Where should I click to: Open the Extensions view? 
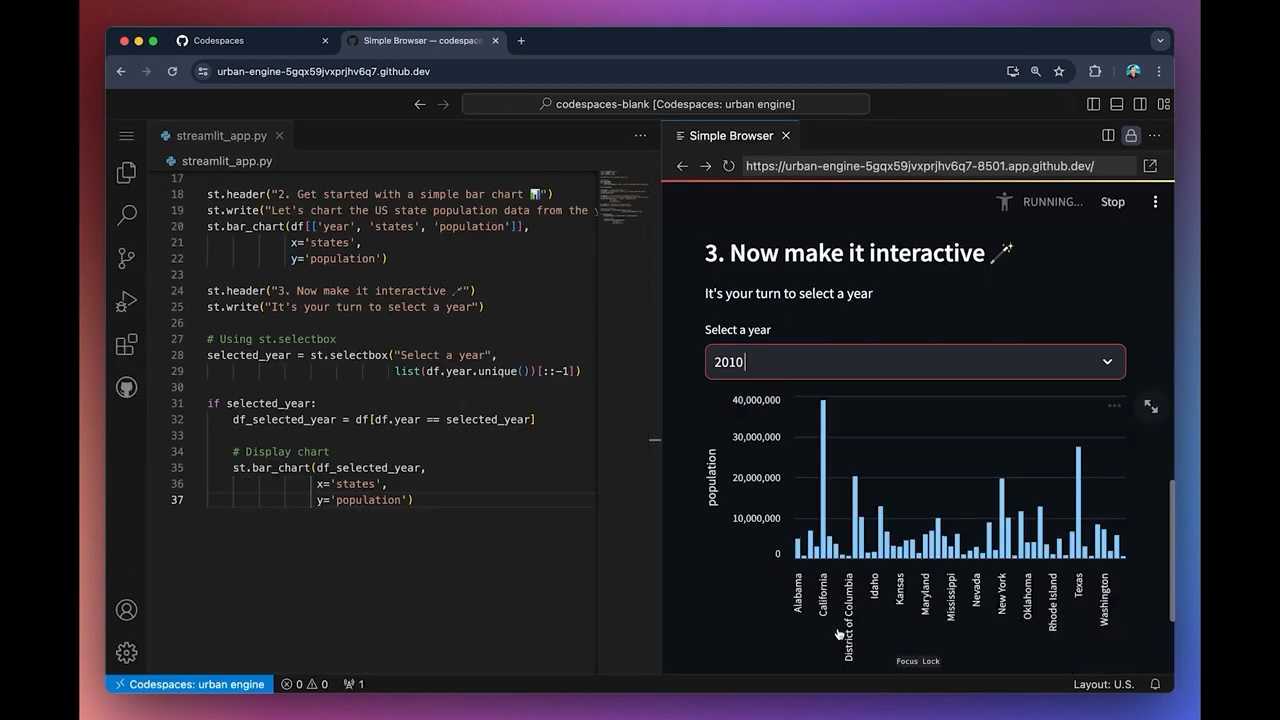[x=126, y=344]
